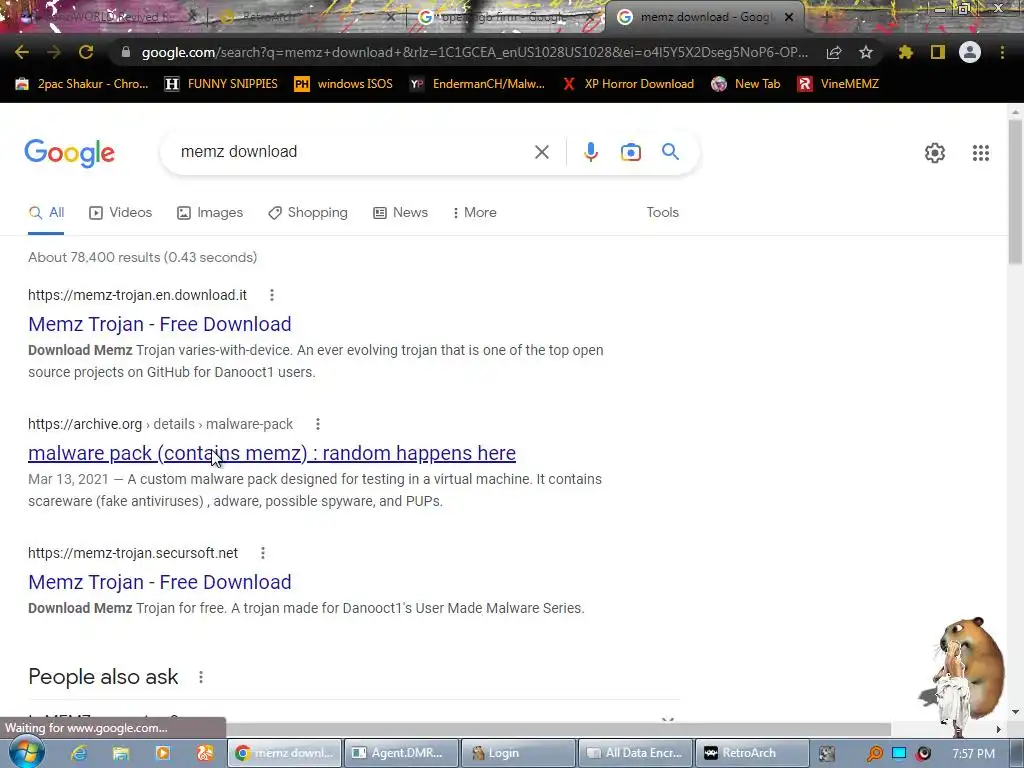1024x768 pixels.
Task: Share this page via the share icon
Action: [x=834, y=52]
